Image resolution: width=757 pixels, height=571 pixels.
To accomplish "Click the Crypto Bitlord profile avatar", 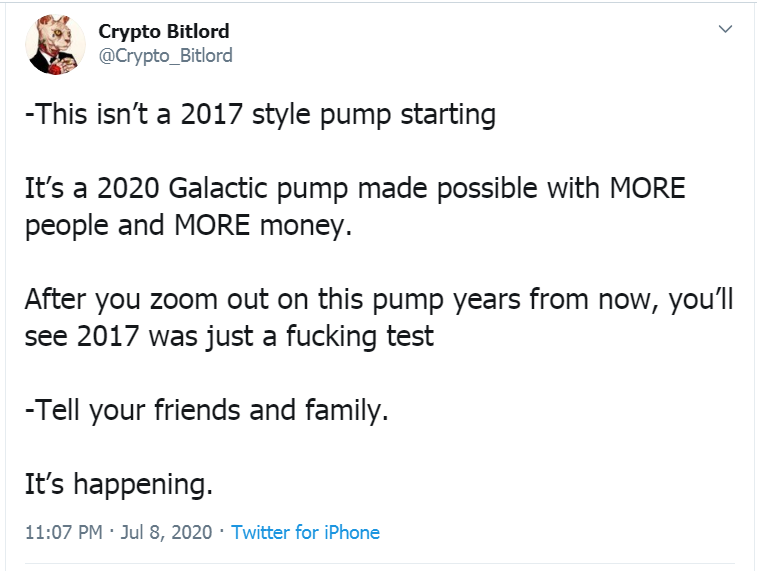I will [56, 44].
